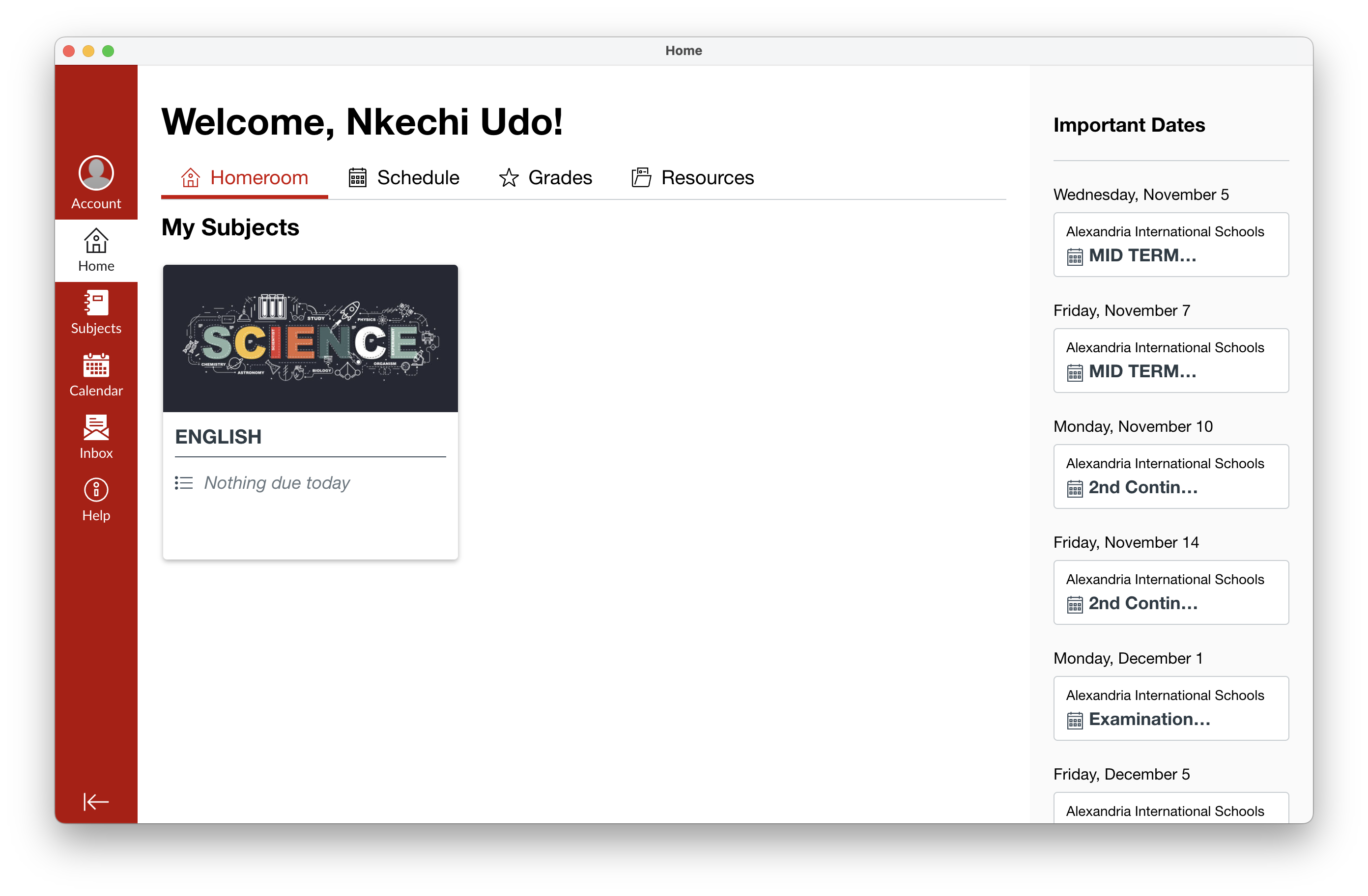Switch to the Homeroom tab
Image resolution: width=1368 pixels, height=896 pixels.
(x=245, y=178)
